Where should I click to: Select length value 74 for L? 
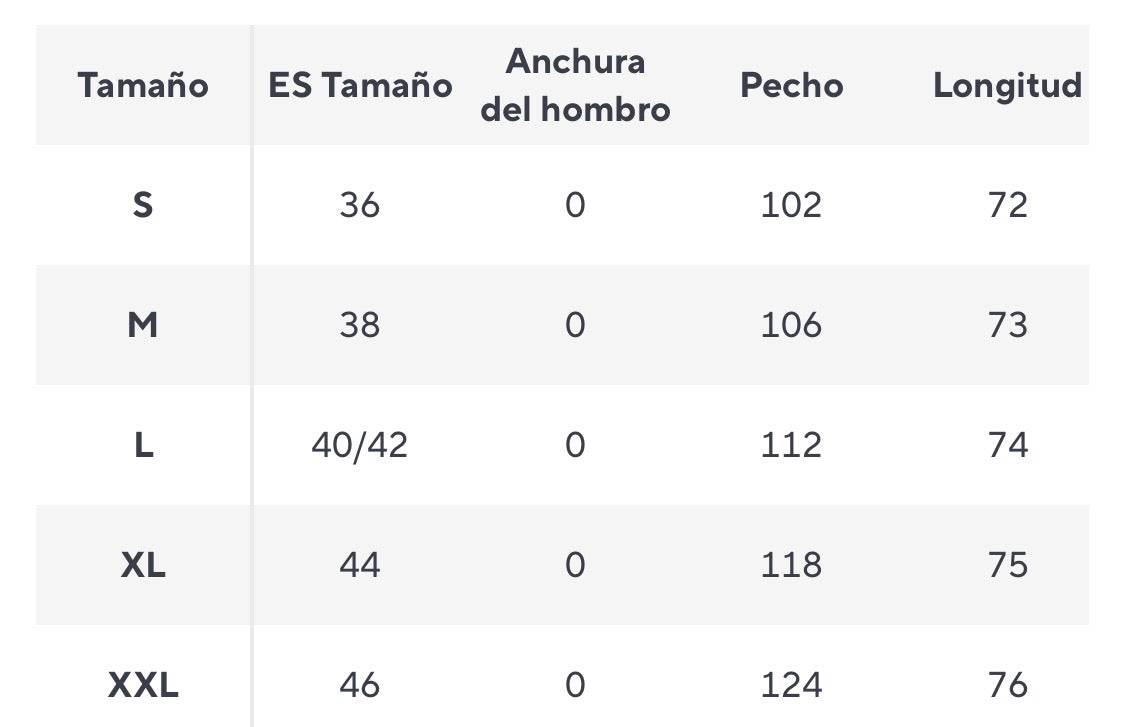coord(1007,445)
